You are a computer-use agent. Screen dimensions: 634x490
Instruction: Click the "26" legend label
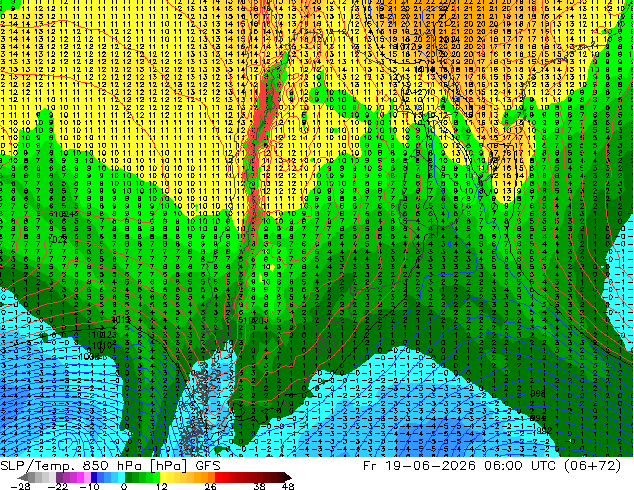210,486
